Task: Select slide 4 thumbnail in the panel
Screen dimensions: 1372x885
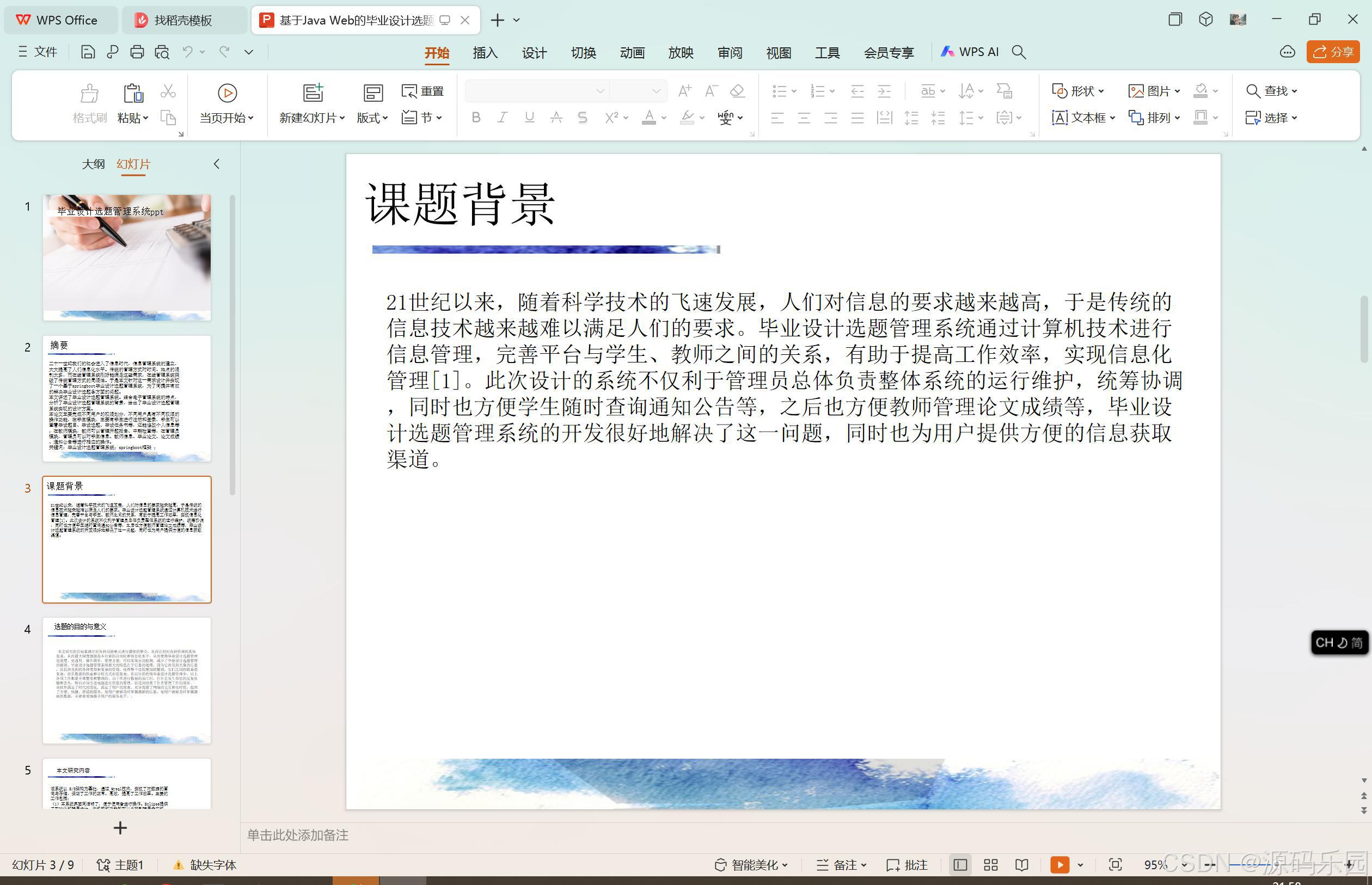Action: click(x=126, y=681)
